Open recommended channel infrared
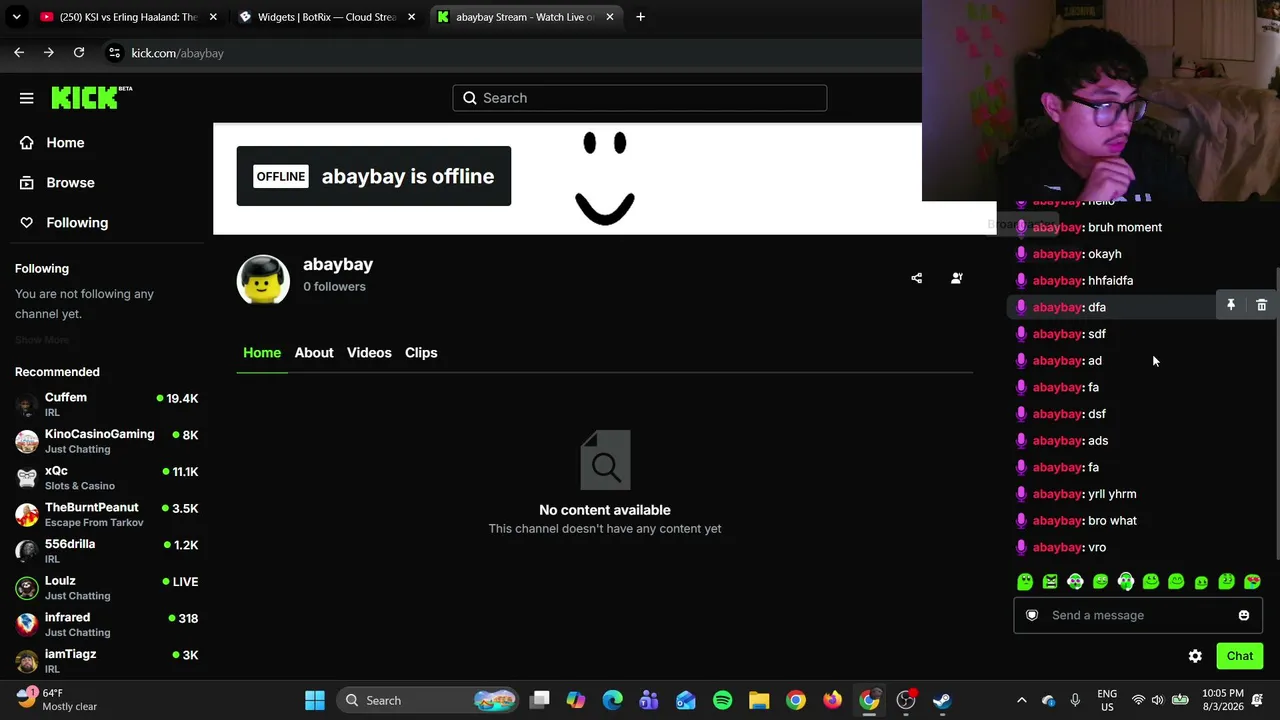The height and width of the screenshot is (720, 1280). click(x=106, y=625)
